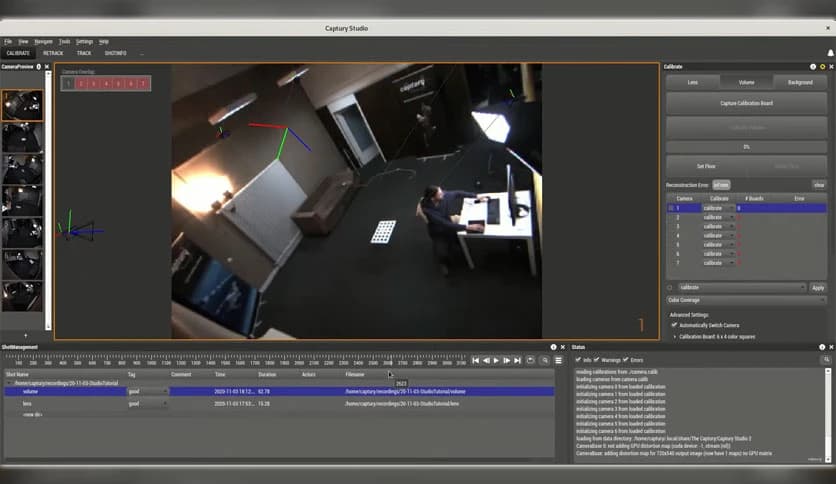Image resolution: width=836 pixels, height=484 pixels.
Task: Select the last camera preview thumbnail
Action: 22,296
